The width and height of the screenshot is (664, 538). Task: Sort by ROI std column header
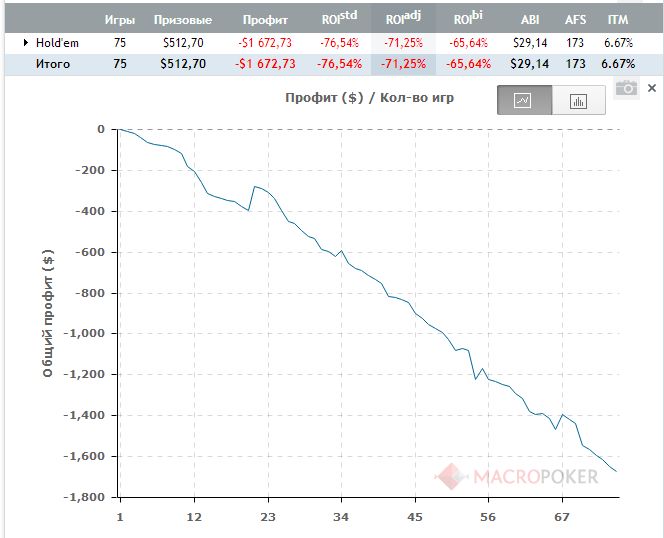(340, 18)
